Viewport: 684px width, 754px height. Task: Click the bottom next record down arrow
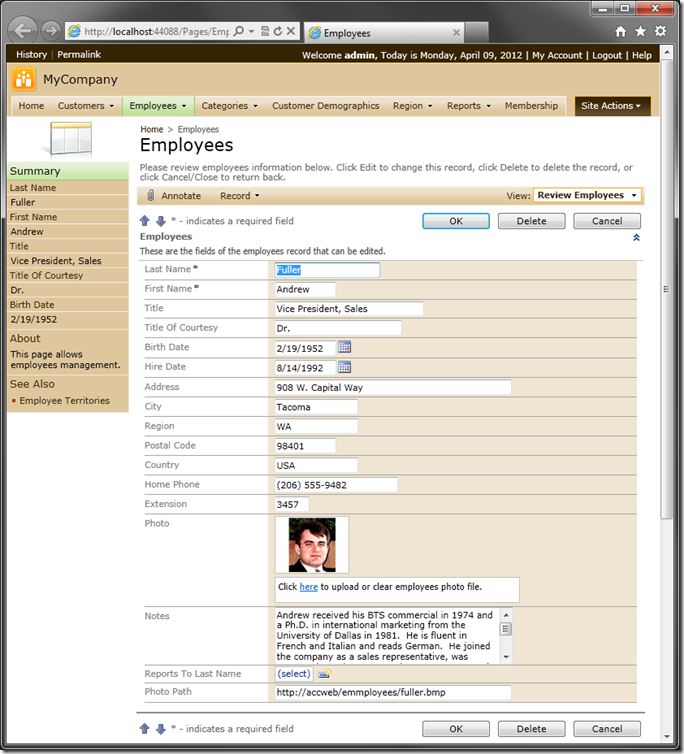click(x=161, y=729)
